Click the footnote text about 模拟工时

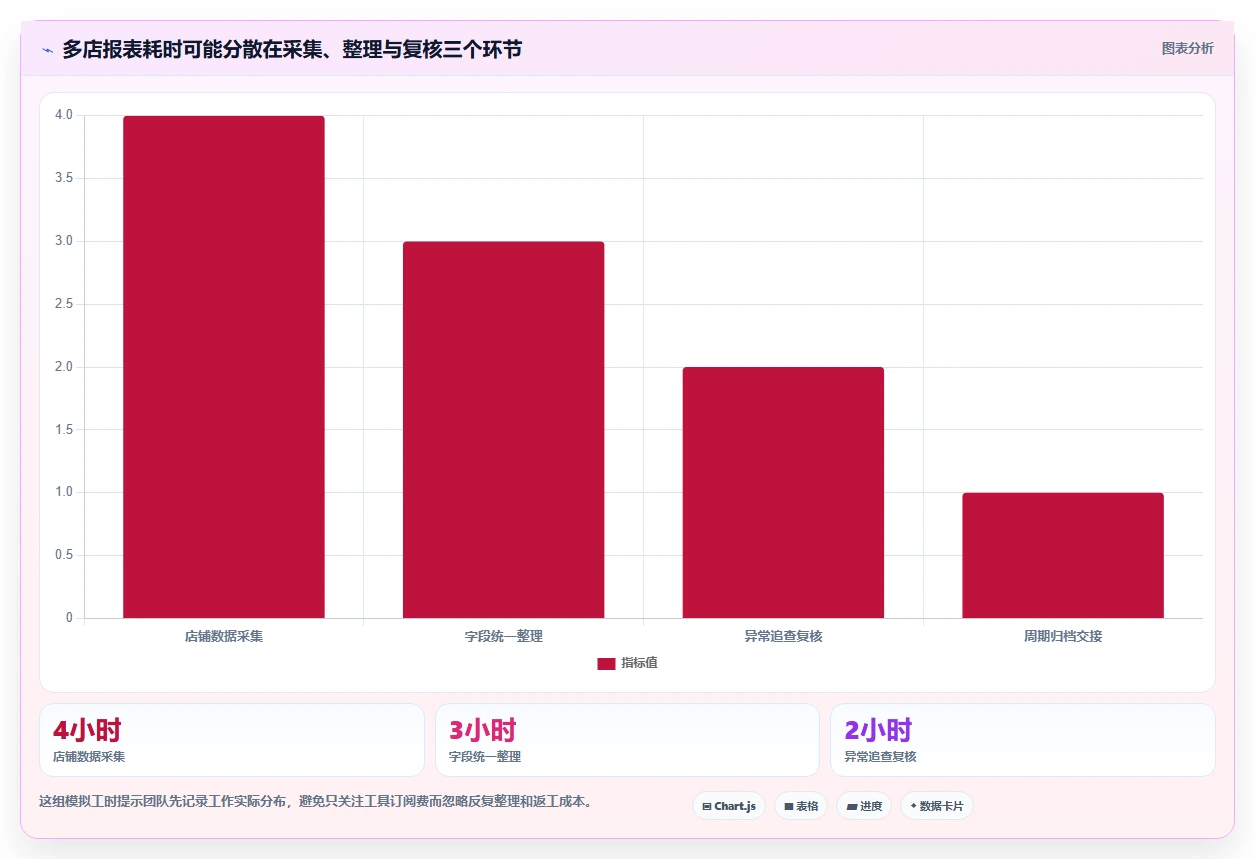316,801
